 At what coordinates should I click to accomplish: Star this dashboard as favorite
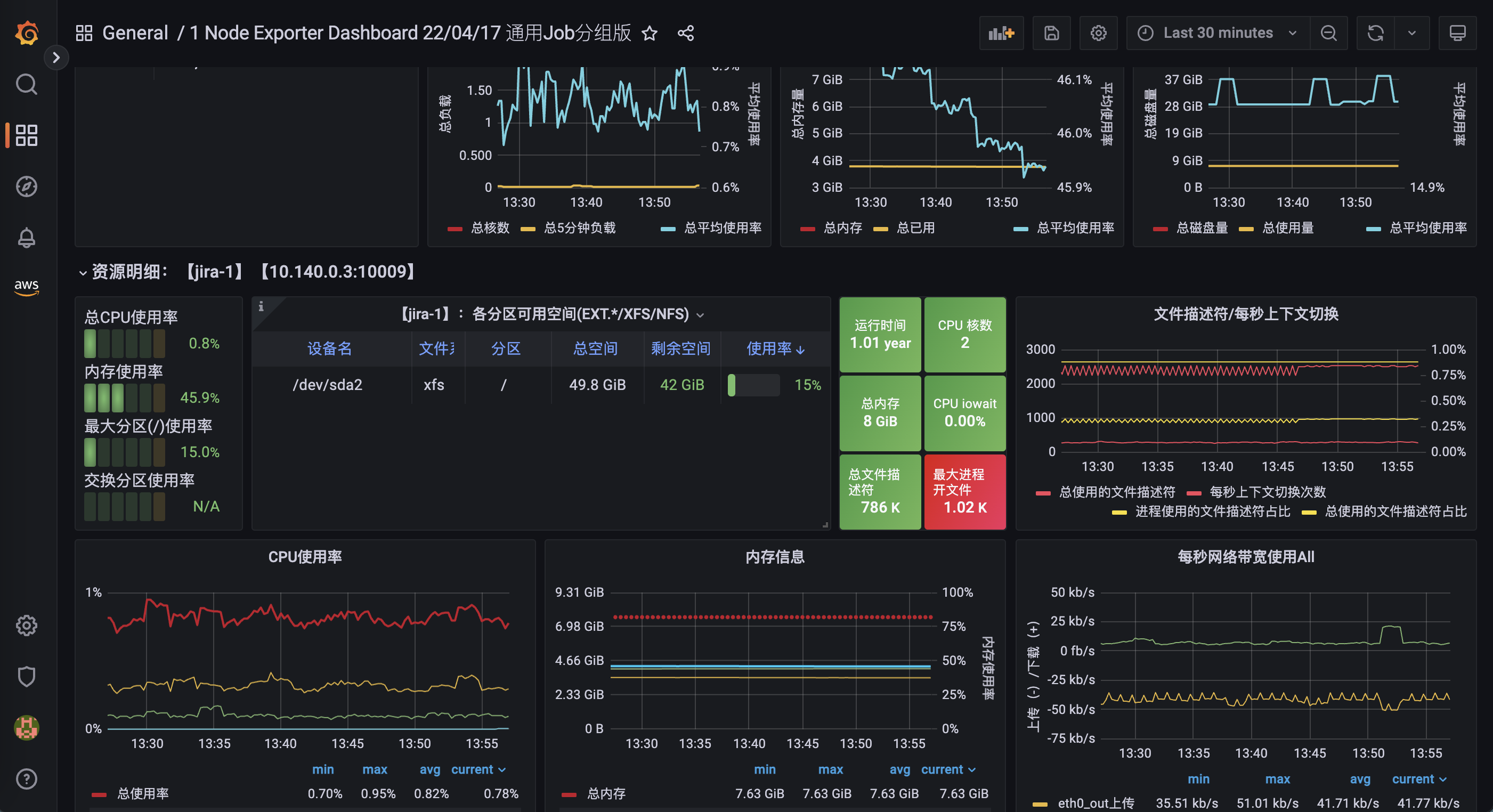click(650, 33)
